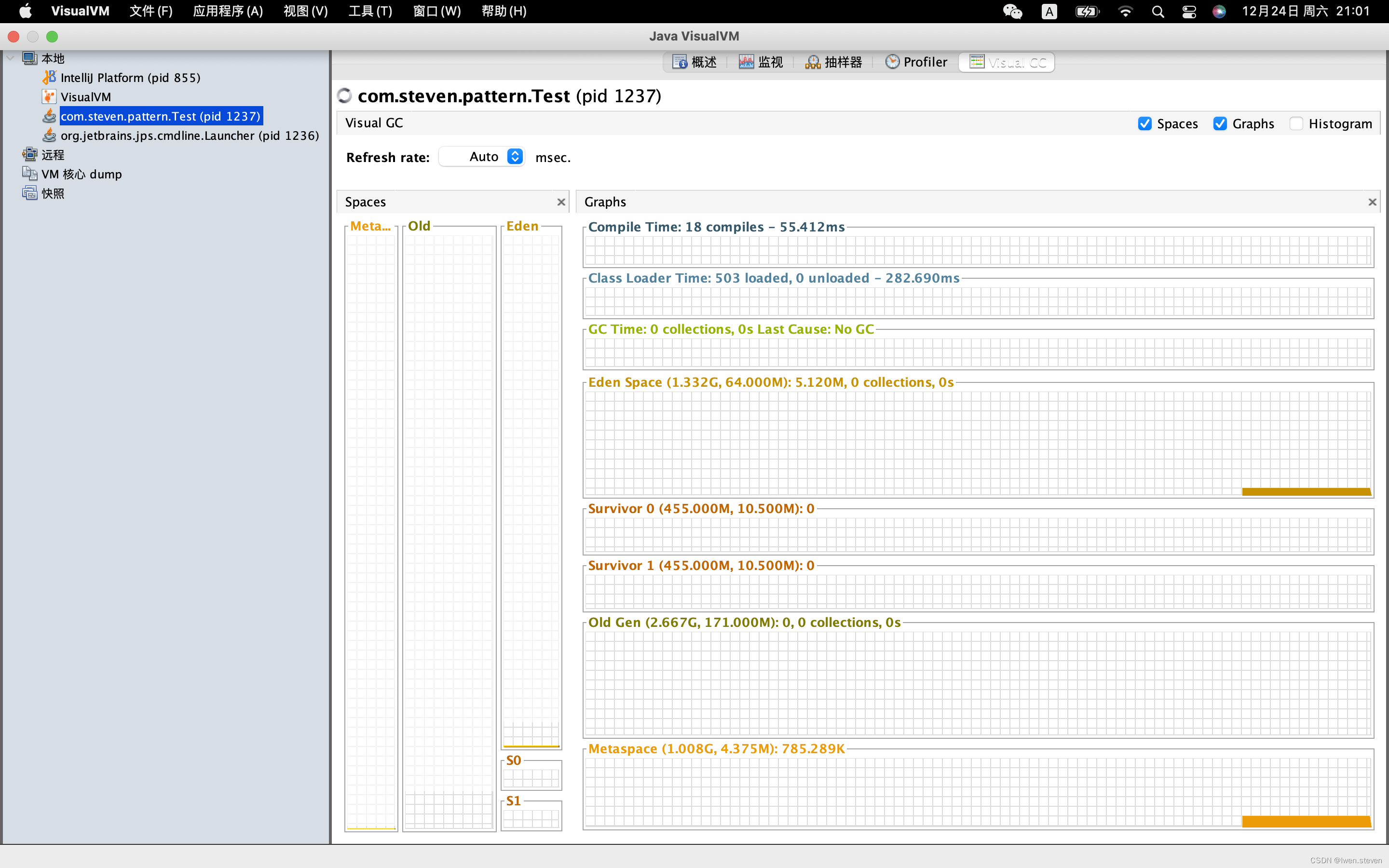Viewport: 1389px width, 868px height.
Task: Uncheck the Graphs checkbox
Action: [x=1220, y=123]
